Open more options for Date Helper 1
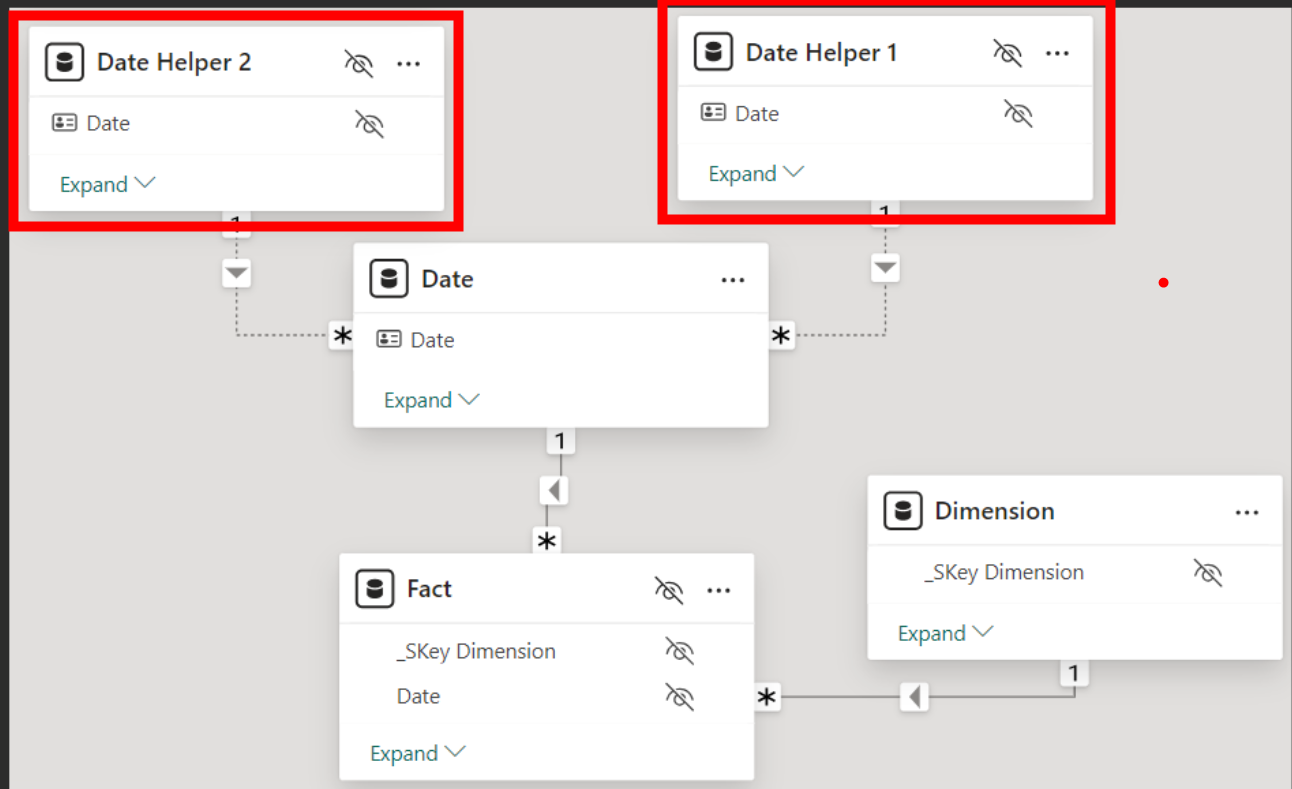Screen dimensions: 1292x789 [1057, 53]
